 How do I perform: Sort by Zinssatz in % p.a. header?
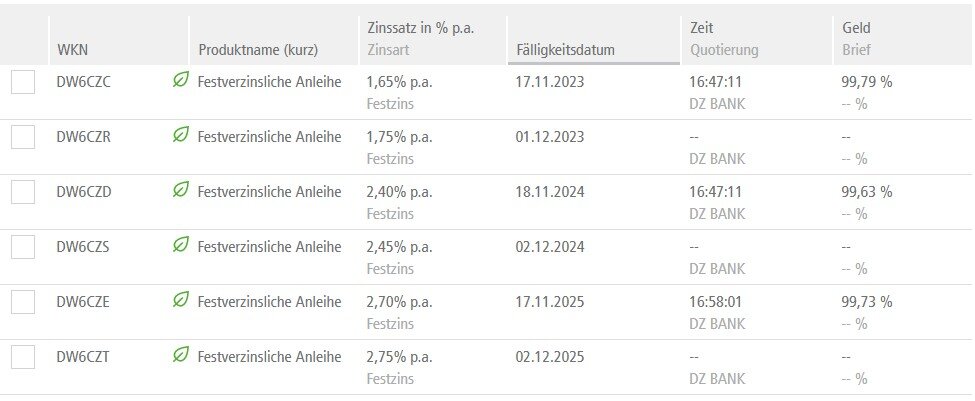point(420,29)
